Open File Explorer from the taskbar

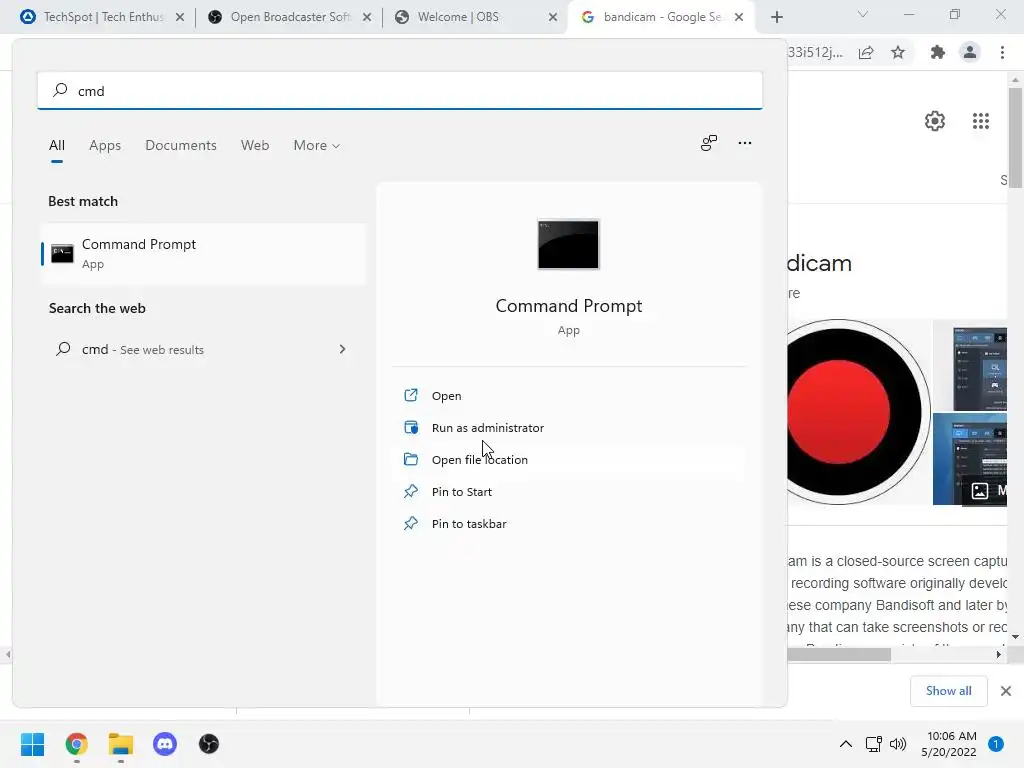(x=121, y=744)
